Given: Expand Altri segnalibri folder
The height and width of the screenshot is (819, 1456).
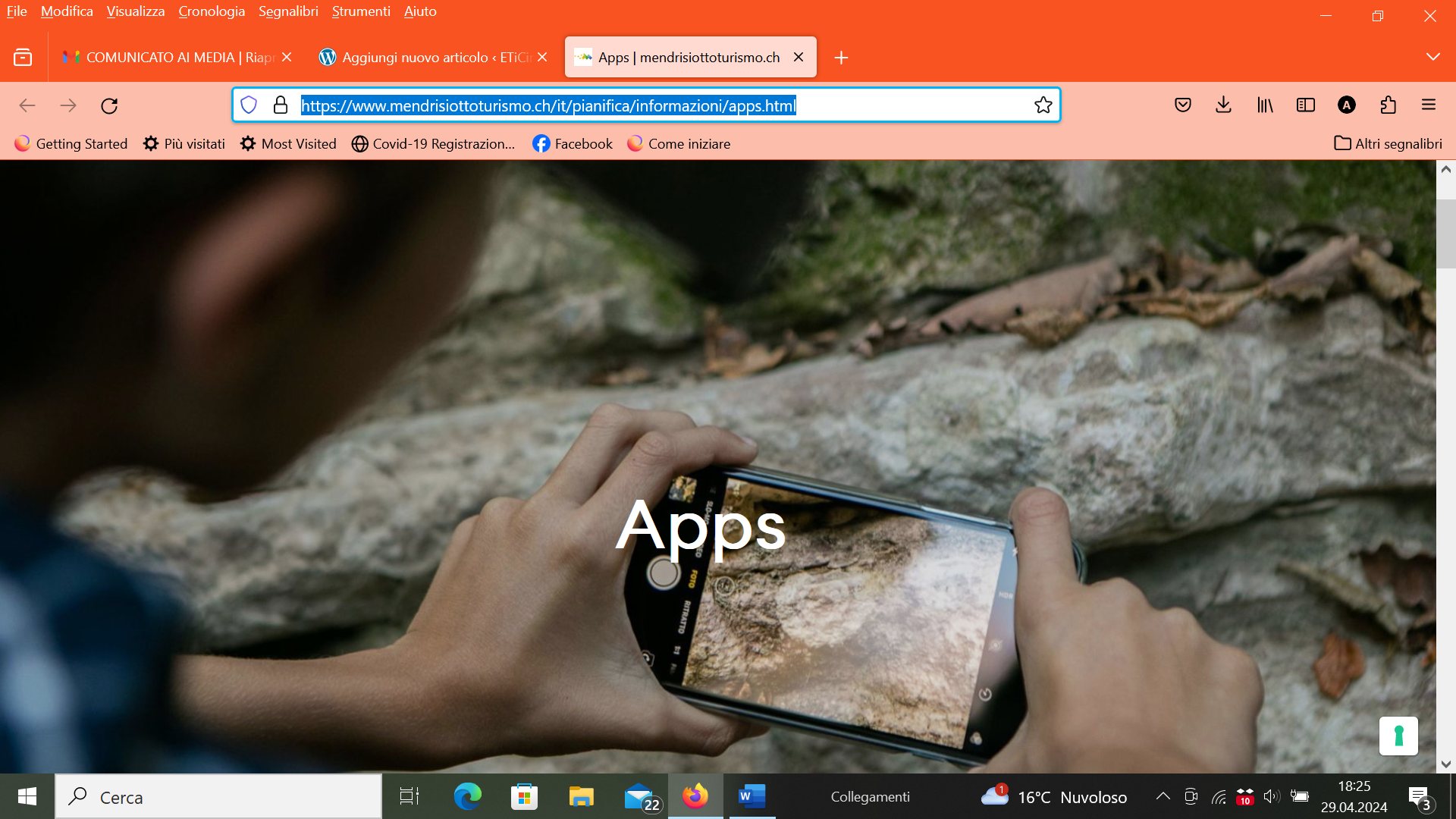Looking at the screenshot, I should pyautogui.click(x=1388, y=143).
